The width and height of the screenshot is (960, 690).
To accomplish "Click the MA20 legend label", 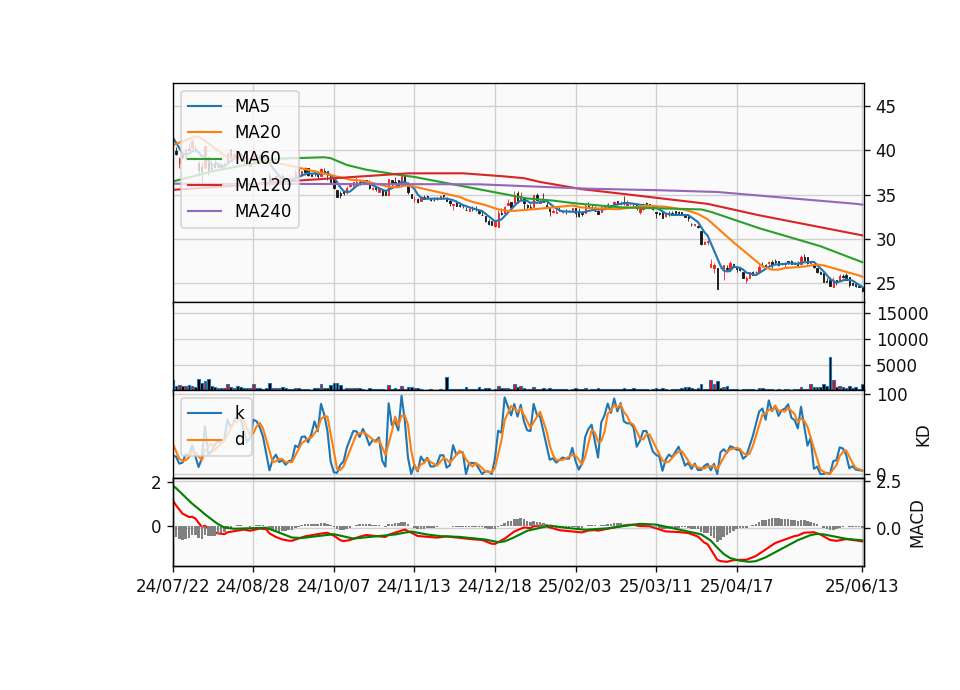I will (257, 132).
